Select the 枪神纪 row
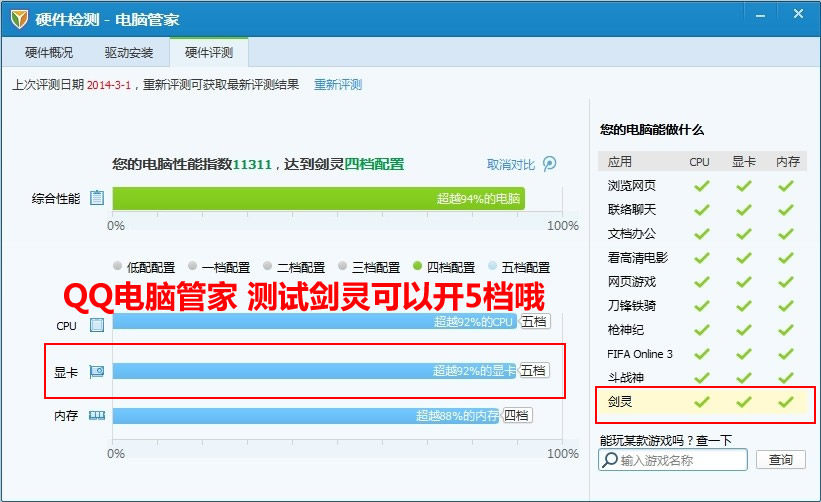 (x=702, y=330)
